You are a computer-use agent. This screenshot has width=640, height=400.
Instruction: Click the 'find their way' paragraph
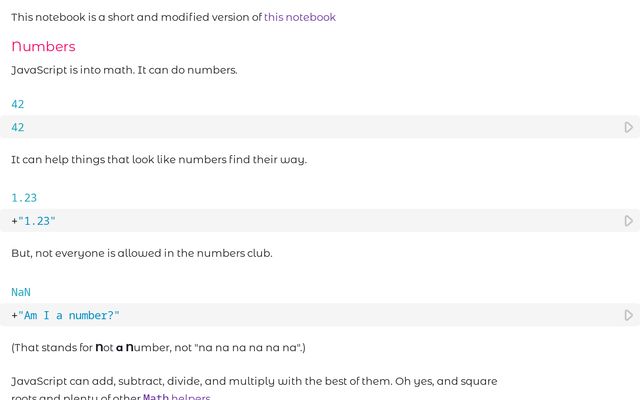158,159
